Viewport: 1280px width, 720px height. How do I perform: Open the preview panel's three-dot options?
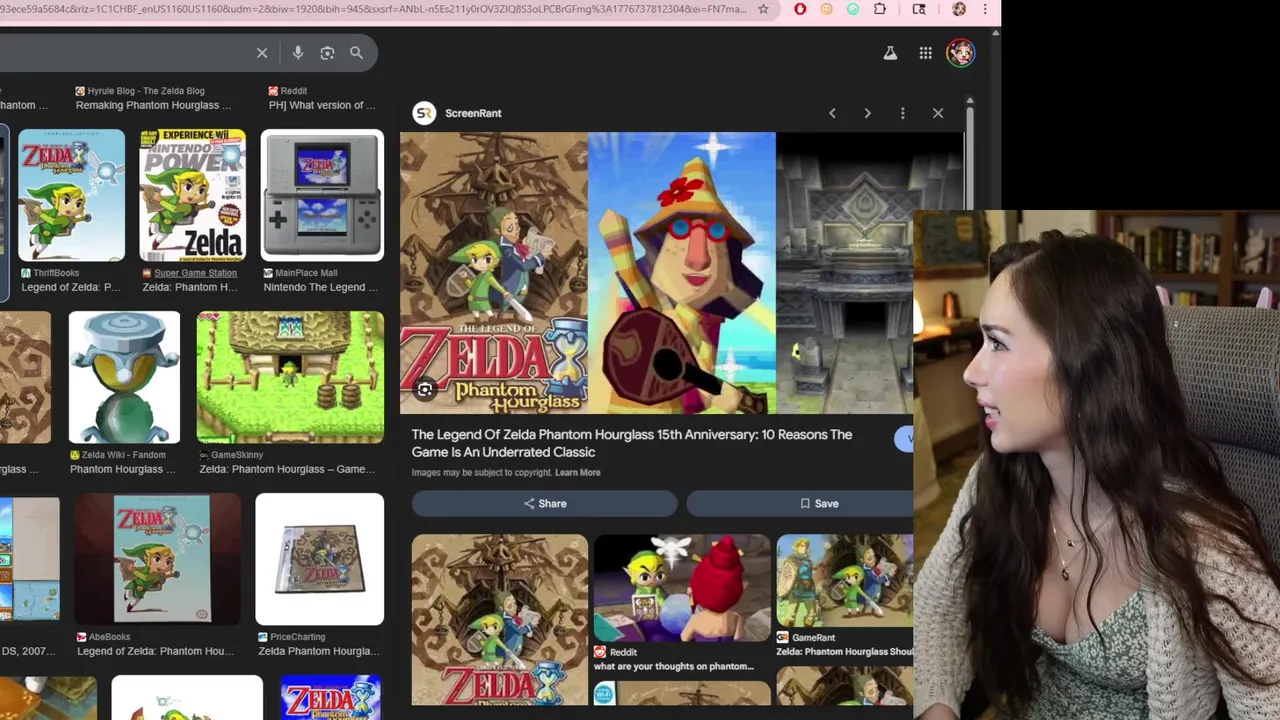pyautogui.click(x=903, y=113)
